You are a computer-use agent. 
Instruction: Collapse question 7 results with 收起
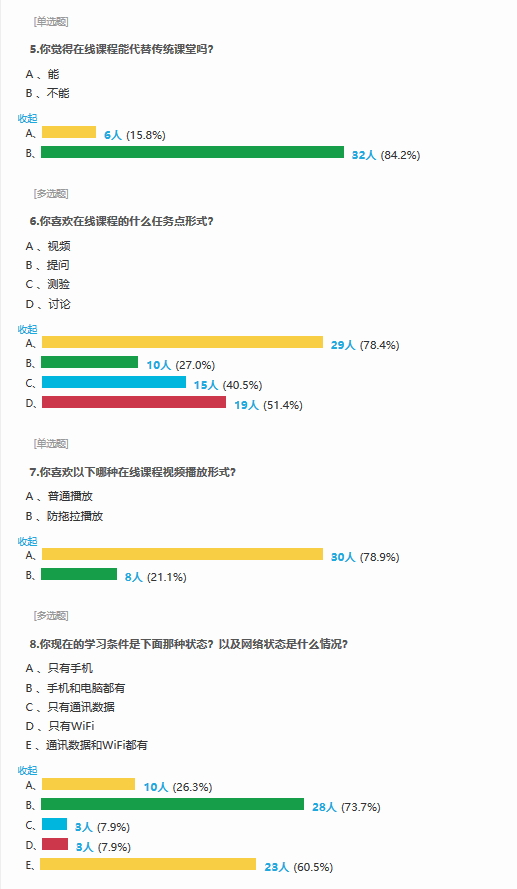click(x=27, y=541)
